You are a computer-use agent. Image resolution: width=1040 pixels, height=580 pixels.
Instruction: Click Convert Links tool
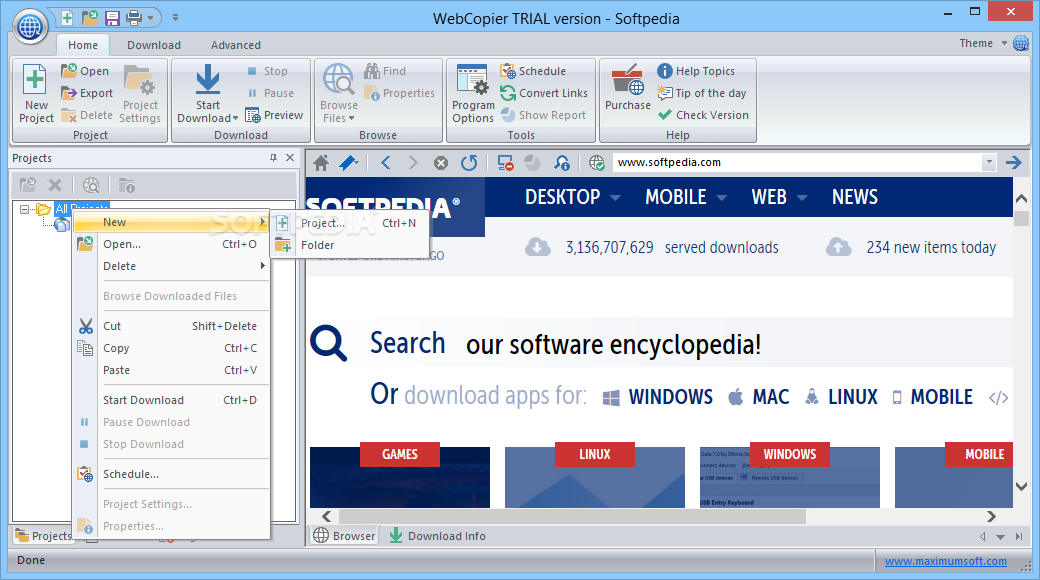click(544, 93)
